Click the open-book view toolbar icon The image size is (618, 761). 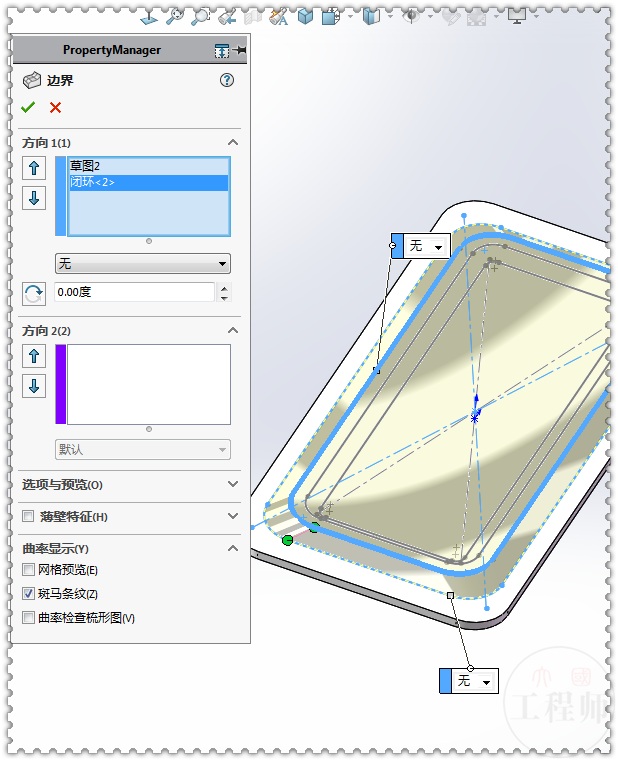pyautogui.click(x=371, y=17)
